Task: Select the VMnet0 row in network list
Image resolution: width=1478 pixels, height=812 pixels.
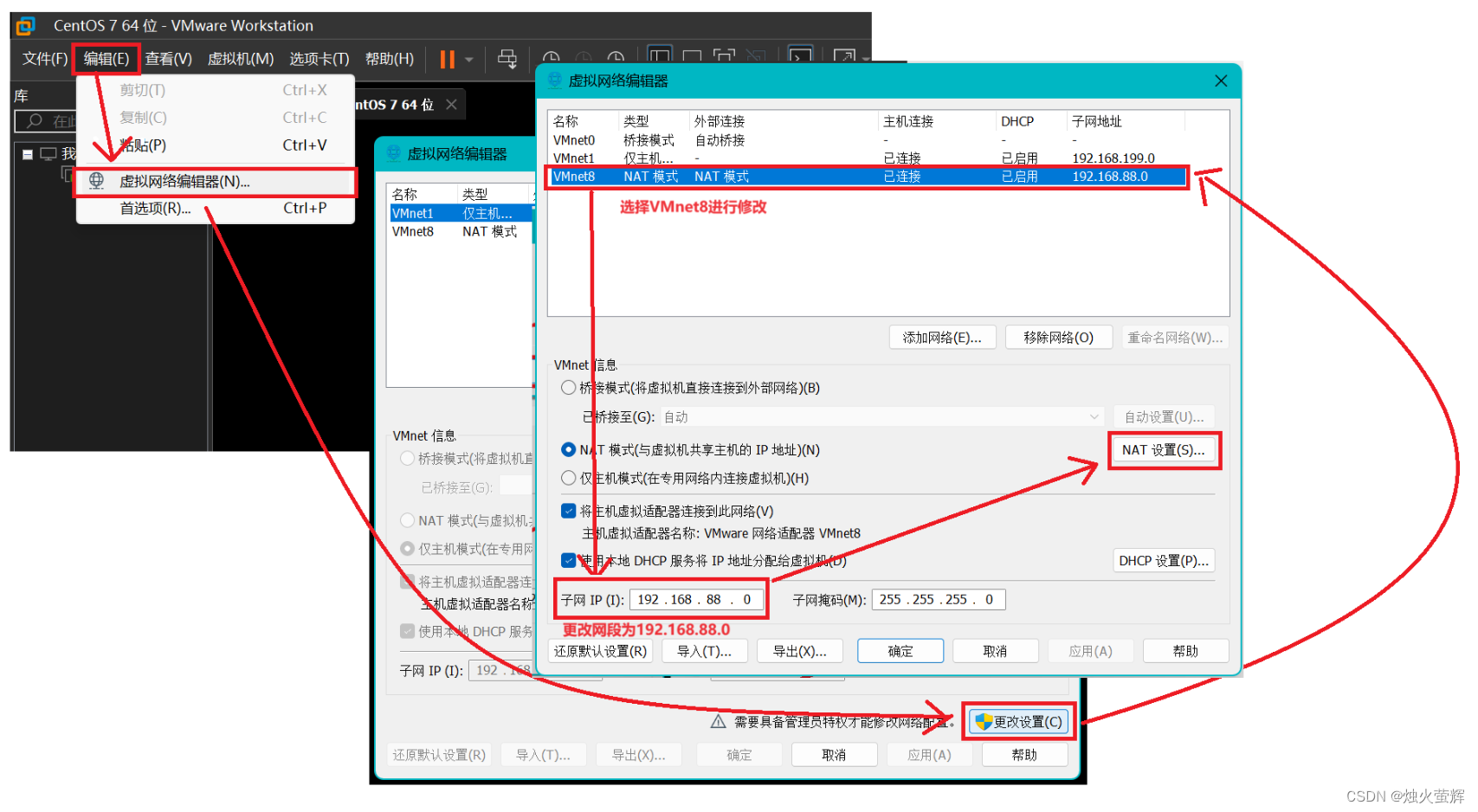Action: click(868, 140)
